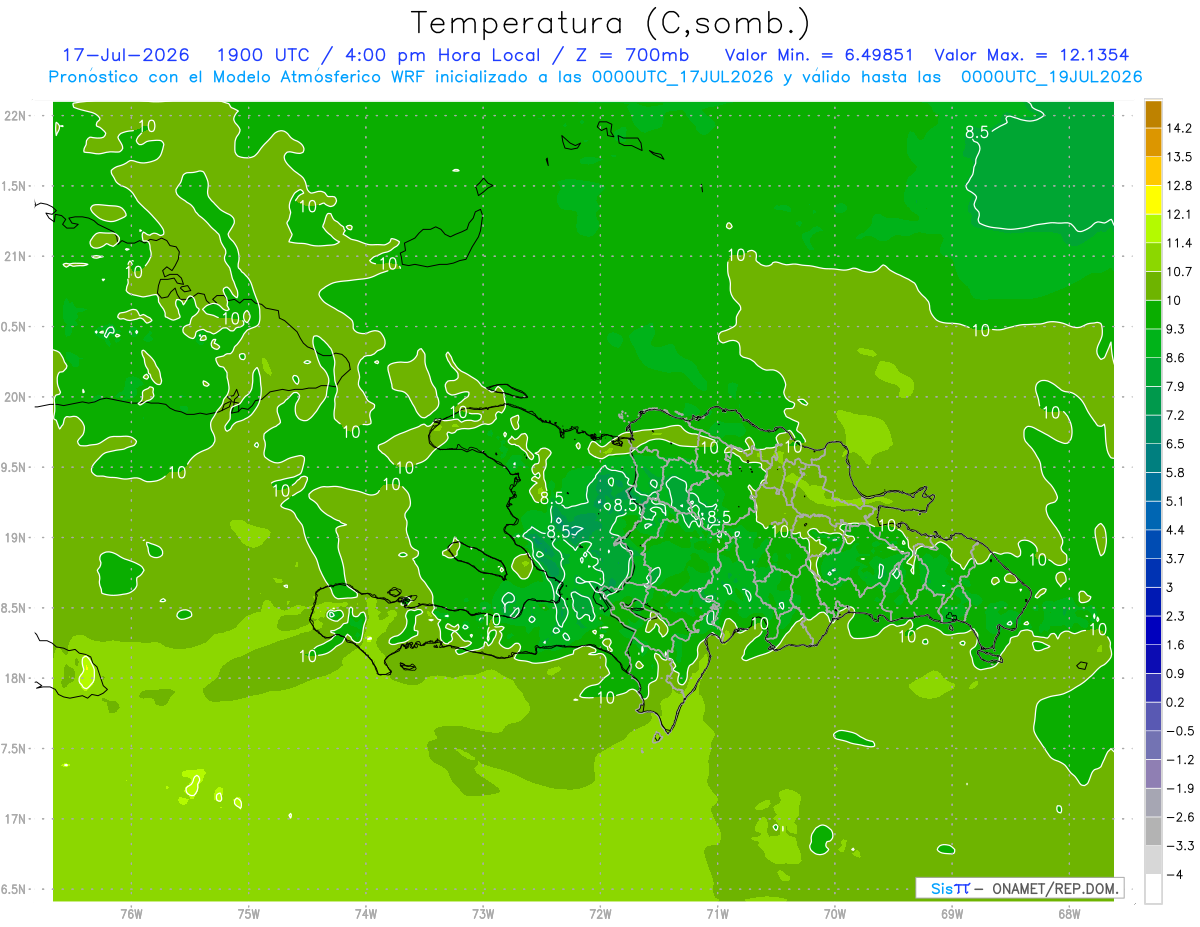Screen dimensions: 1200x927
Task: Pick the blue swatch between 4.4 and 3.7
Action: click(x=1153, y=543)
